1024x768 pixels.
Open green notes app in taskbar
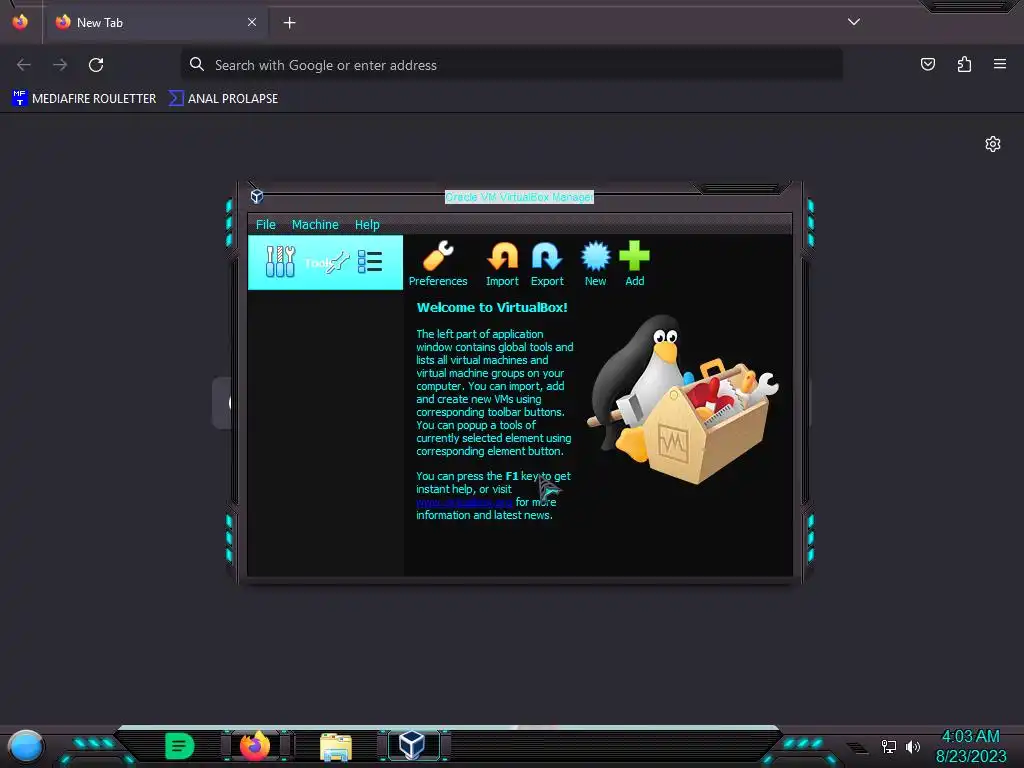(x=180, y=745)
